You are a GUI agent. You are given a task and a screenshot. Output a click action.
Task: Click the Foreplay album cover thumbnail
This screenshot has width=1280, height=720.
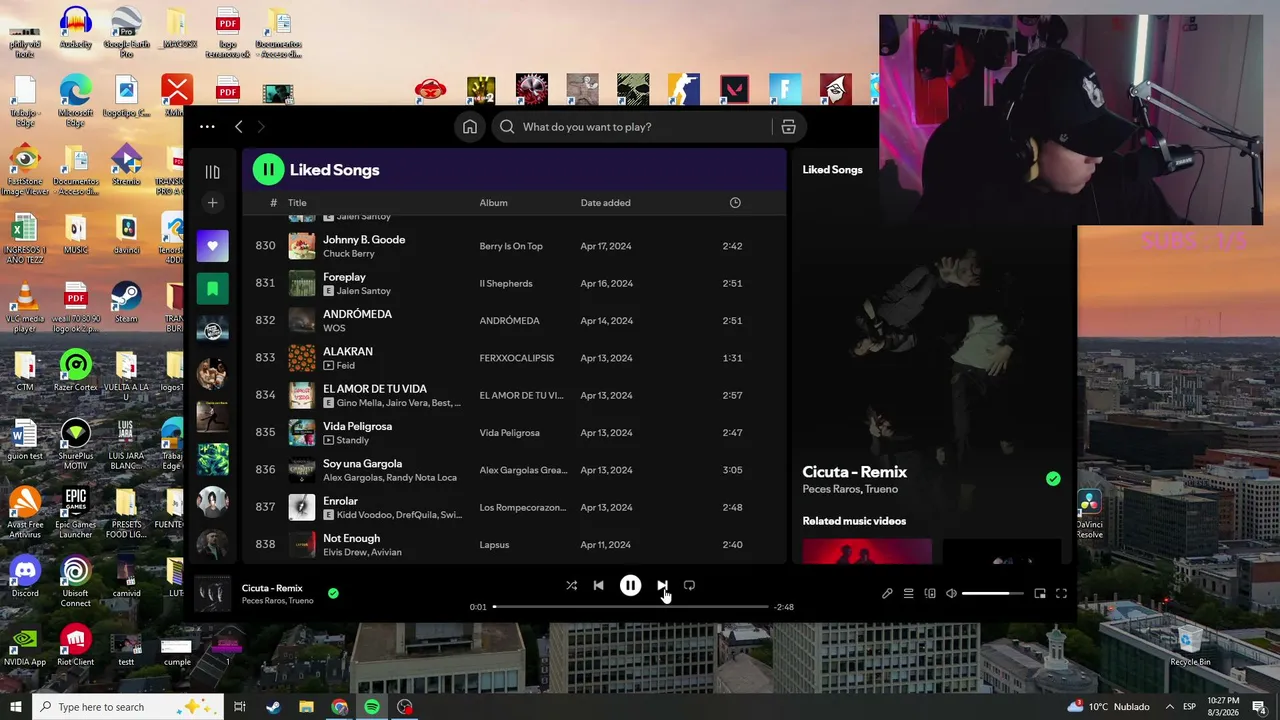coord(302,283)
